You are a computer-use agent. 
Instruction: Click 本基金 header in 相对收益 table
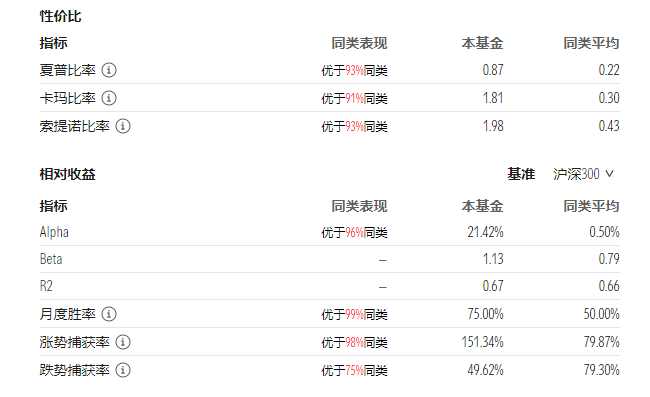point(483,206)
